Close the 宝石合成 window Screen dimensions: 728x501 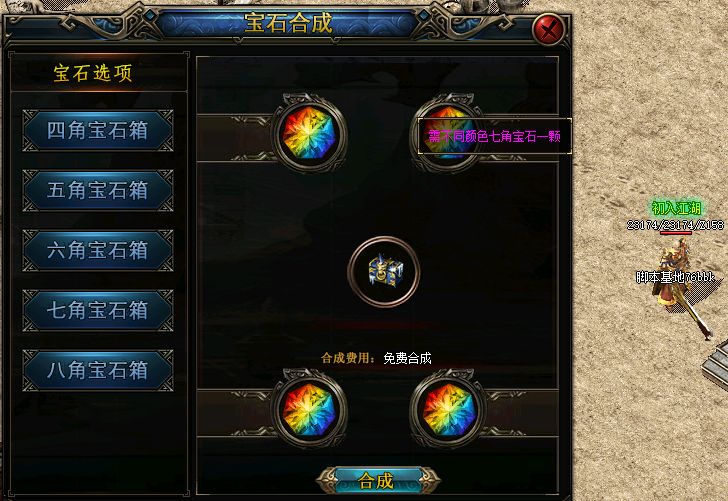pos(549,30)
